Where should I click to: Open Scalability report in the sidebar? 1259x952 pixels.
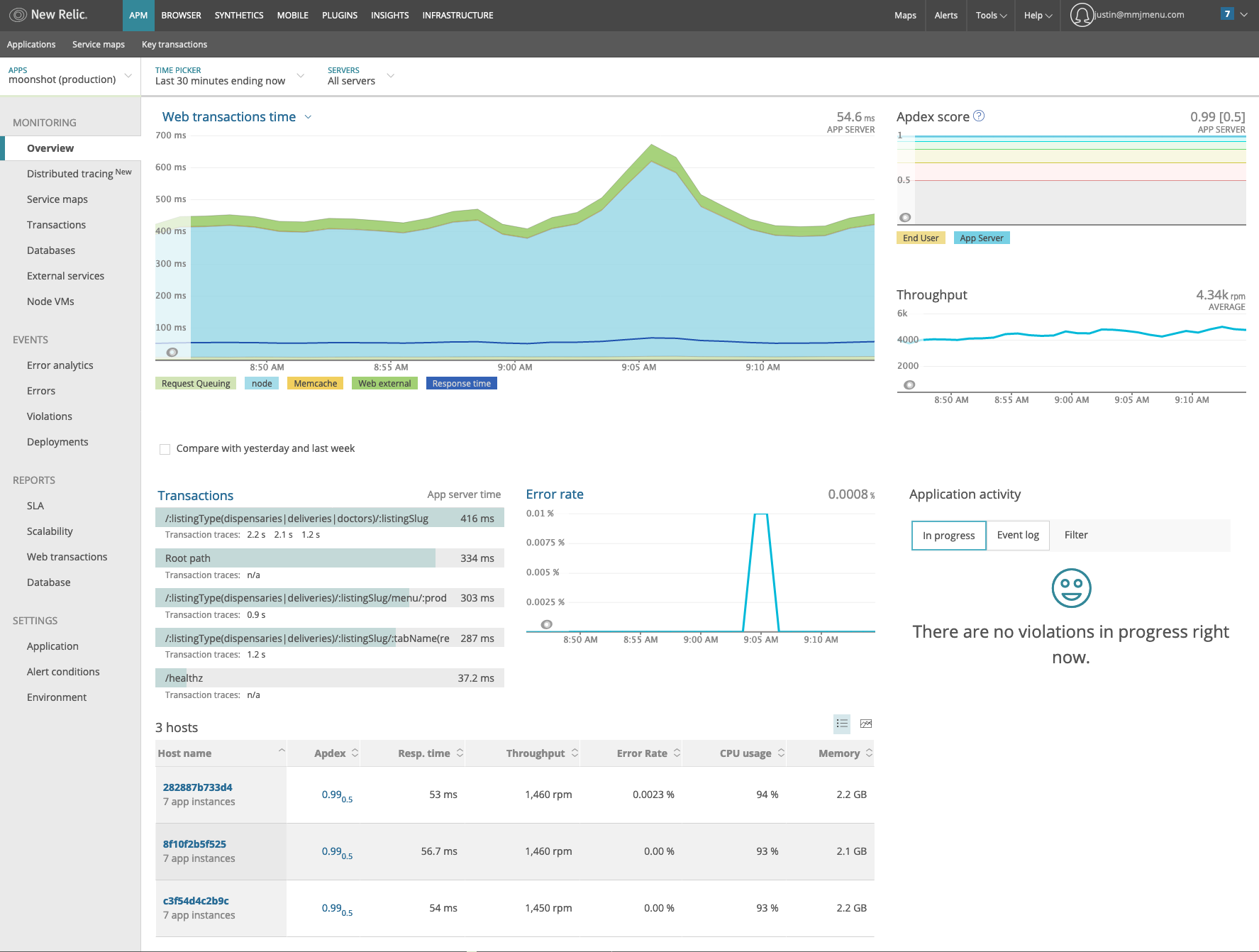[50, 531]
